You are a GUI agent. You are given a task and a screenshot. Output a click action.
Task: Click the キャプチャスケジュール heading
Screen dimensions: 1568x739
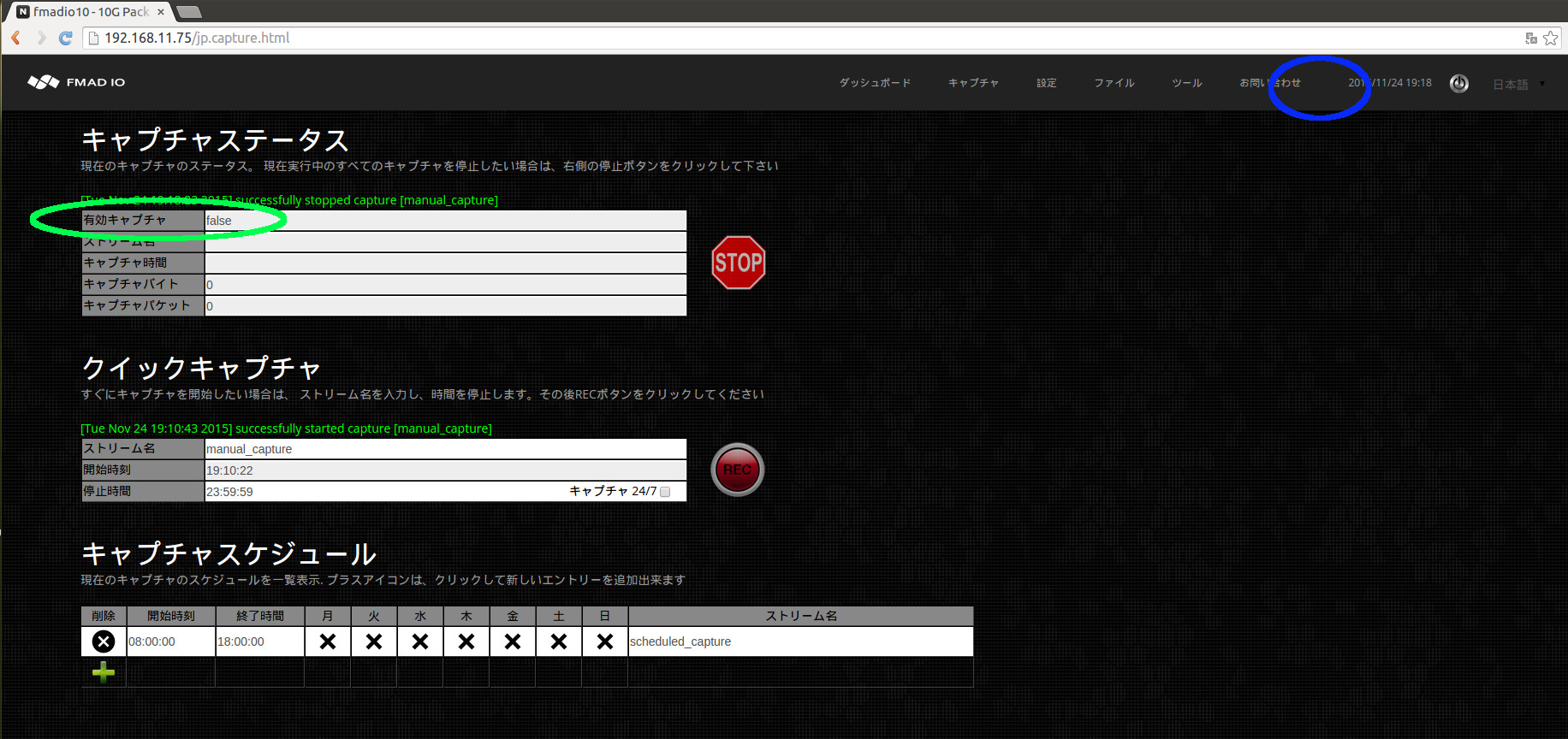(229, 553)
